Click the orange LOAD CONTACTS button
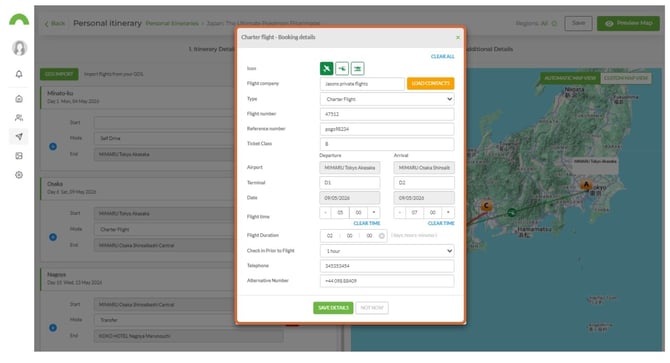Image resolution: width=670 pixels, height=363 pixels. (430, 83)
